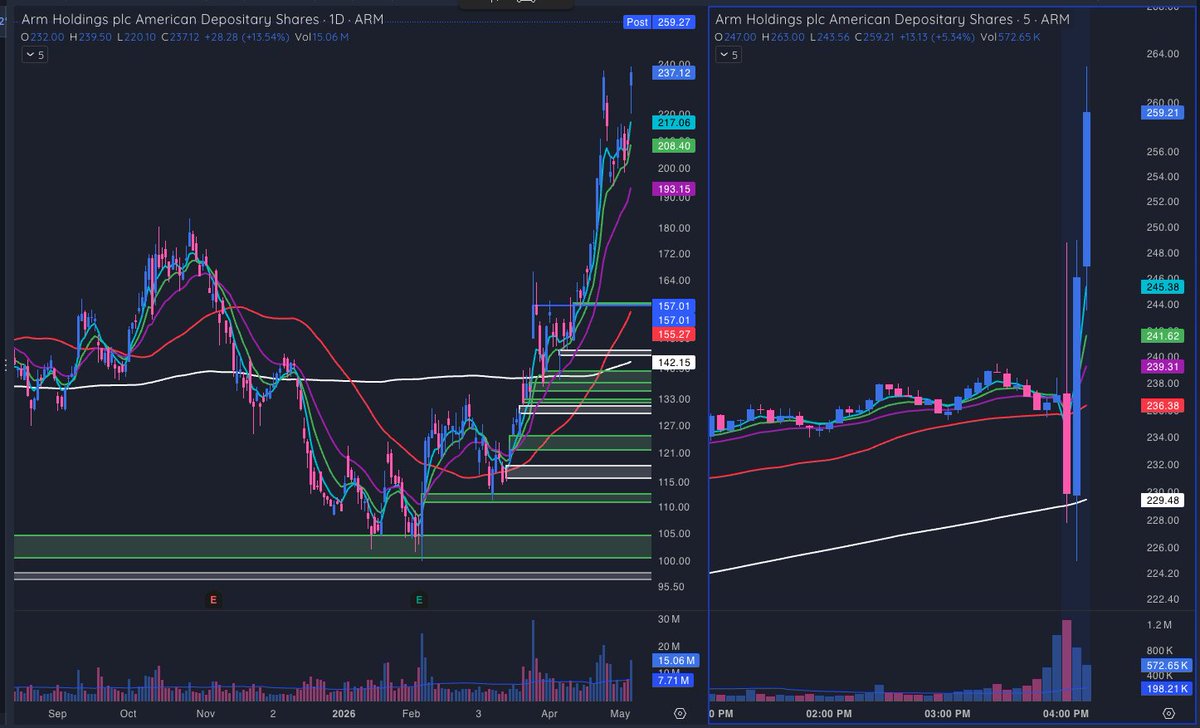The height and width of the screenshot is (728, 1200).
Task: Click the Nov label on the time axis
Action: (205, 715)
